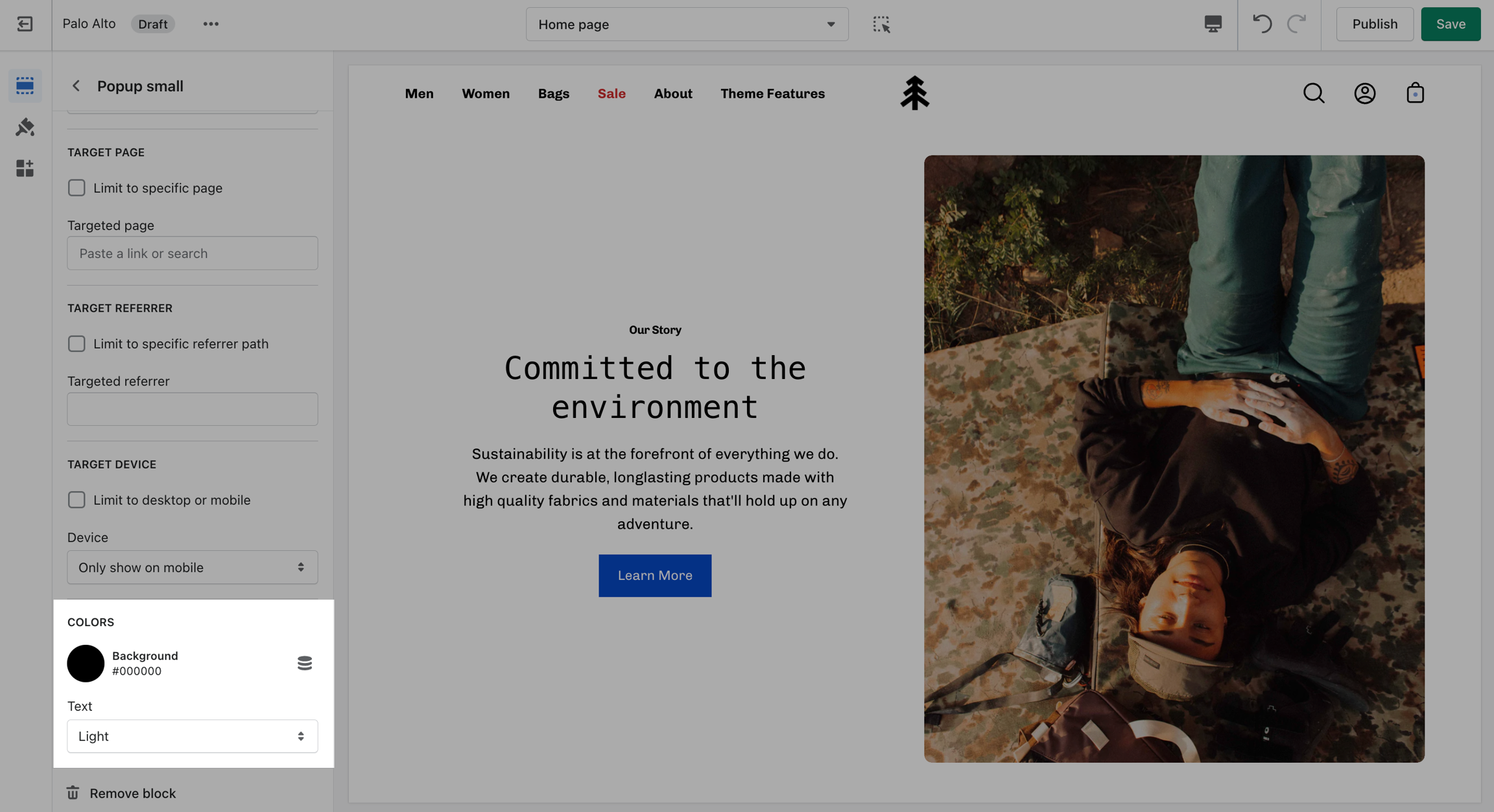Open the App embeds icon

coord(25,168)
